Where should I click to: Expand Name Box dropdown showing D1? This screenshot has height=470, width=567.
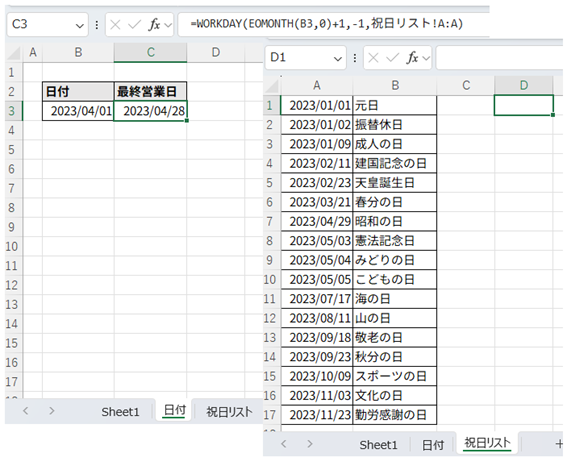point(338,59)
